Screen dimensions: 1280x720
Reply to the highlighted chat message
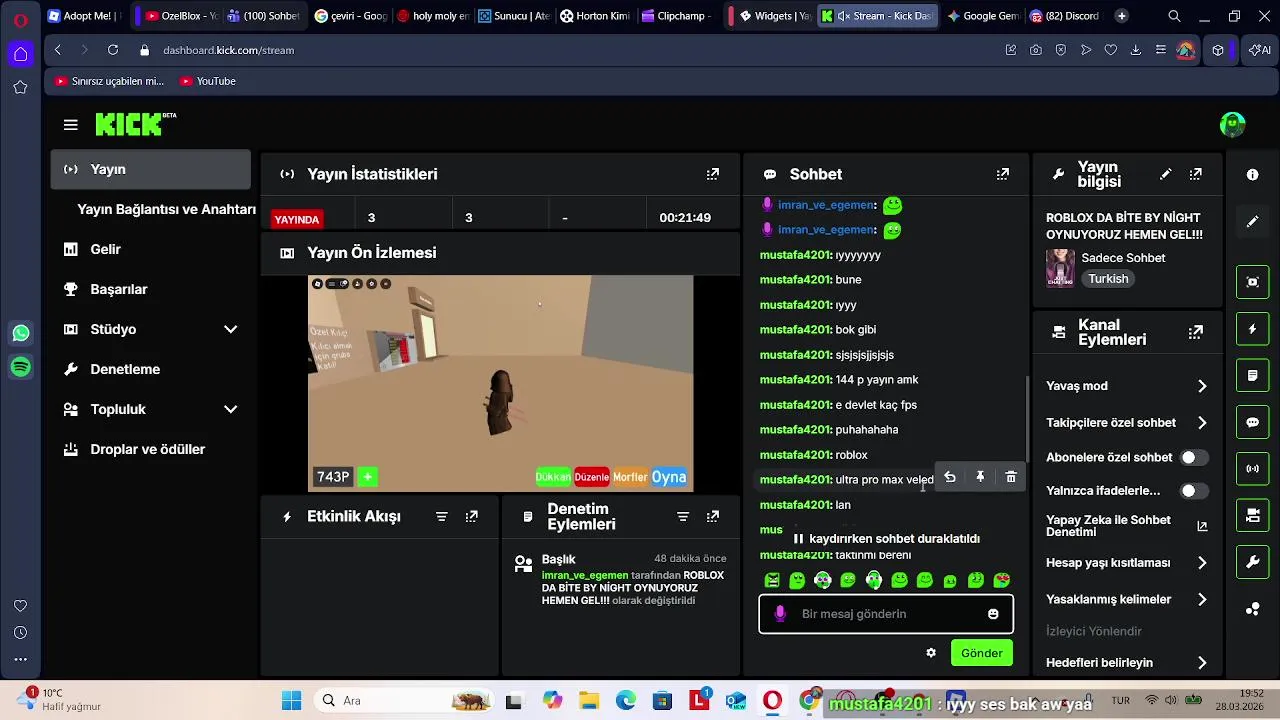pyautogui.click(x=950, y=478)
